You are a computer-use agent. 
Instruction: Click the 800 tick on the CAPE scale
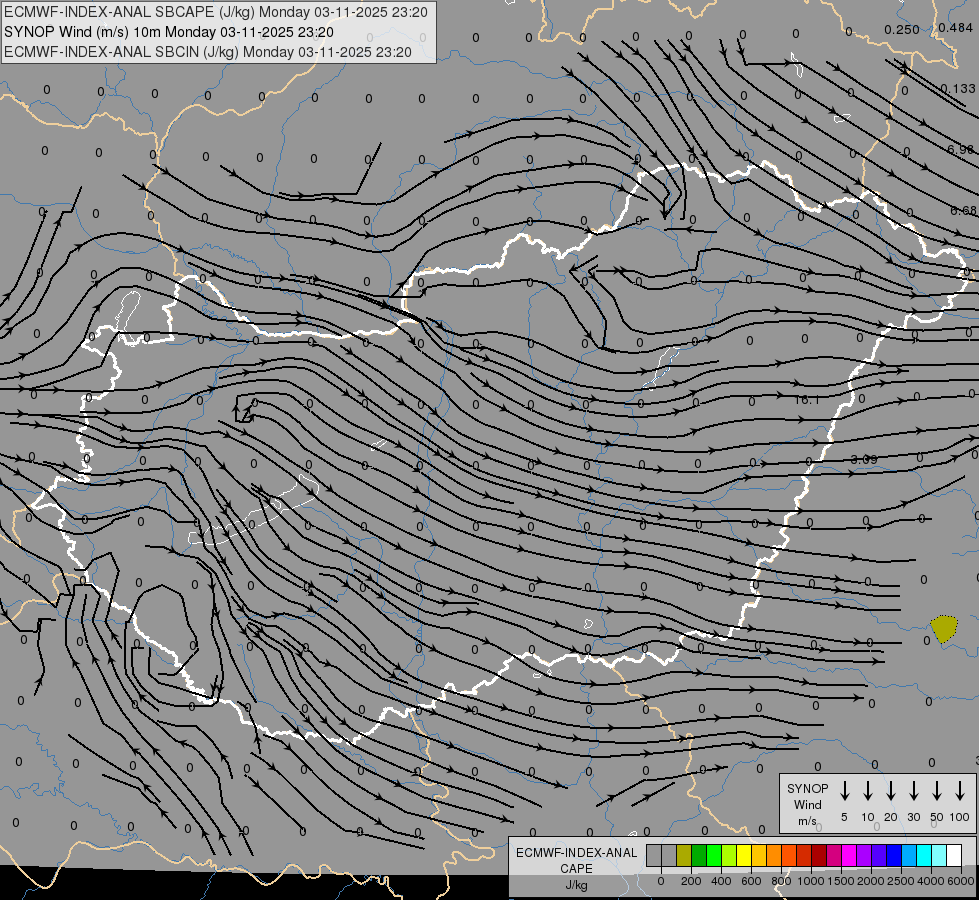(781, 881)
